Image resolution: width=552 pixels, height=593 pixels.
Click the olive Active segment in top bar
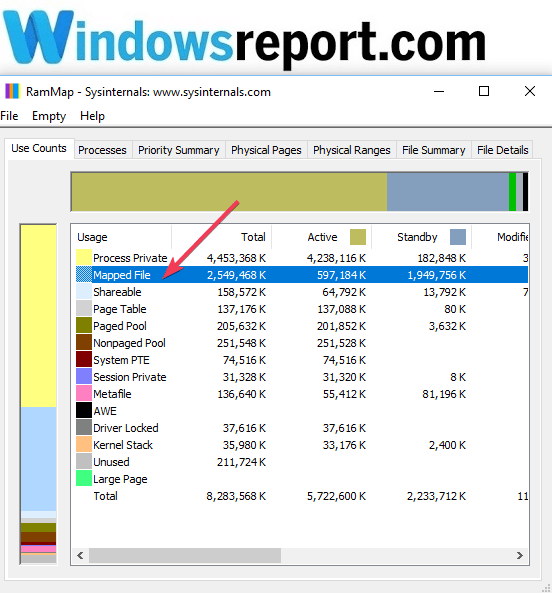(229, 192)
